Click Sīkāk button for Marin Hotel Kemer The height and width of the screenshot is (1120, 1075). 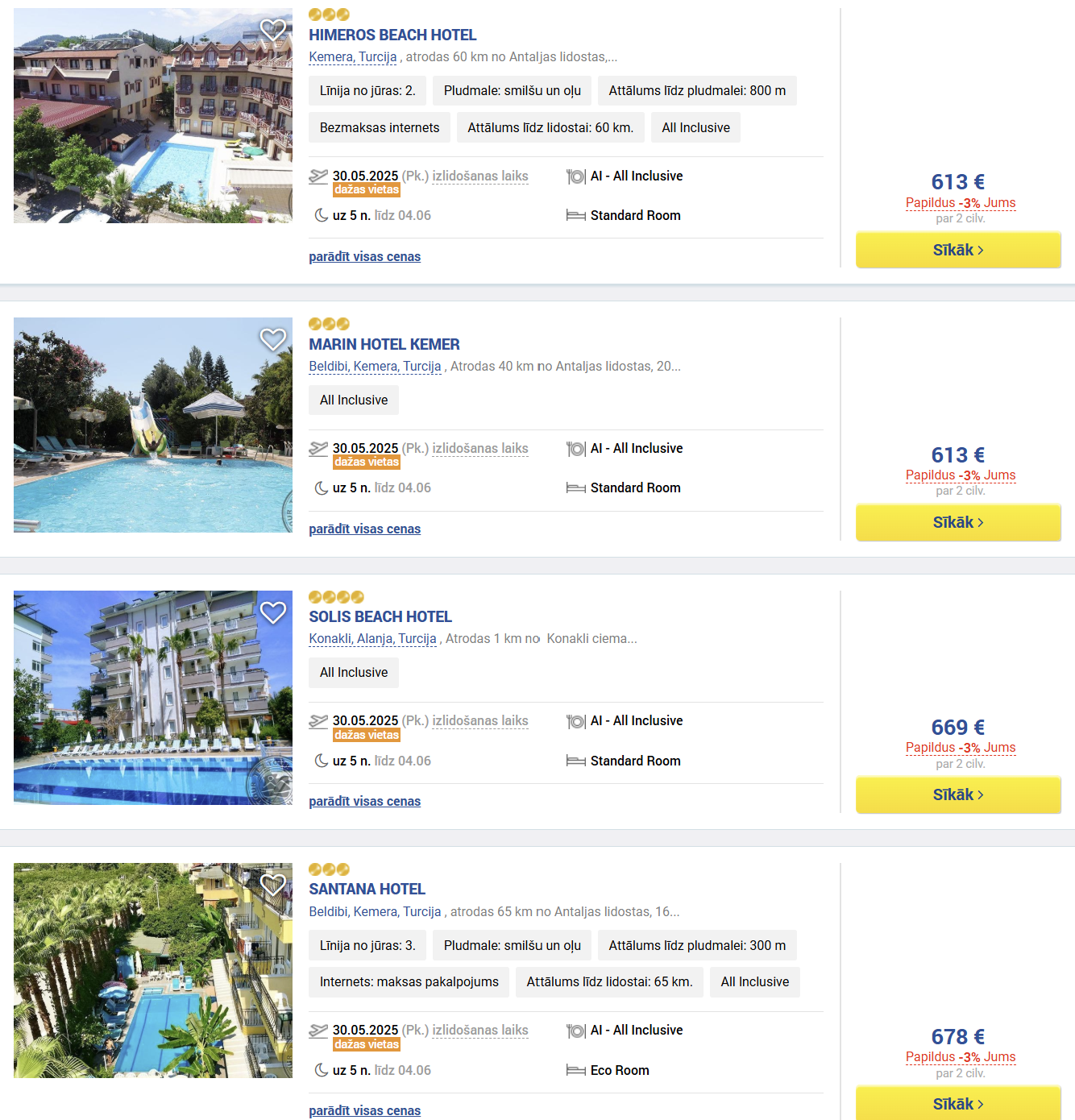coord(958,522)
